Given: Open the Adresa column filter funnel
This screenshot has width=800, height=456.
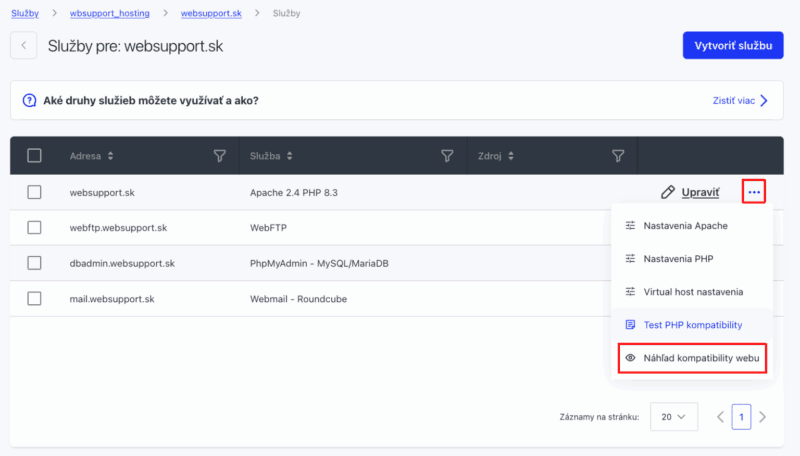Looking at the screenshot, I should [x=220, y=156].
